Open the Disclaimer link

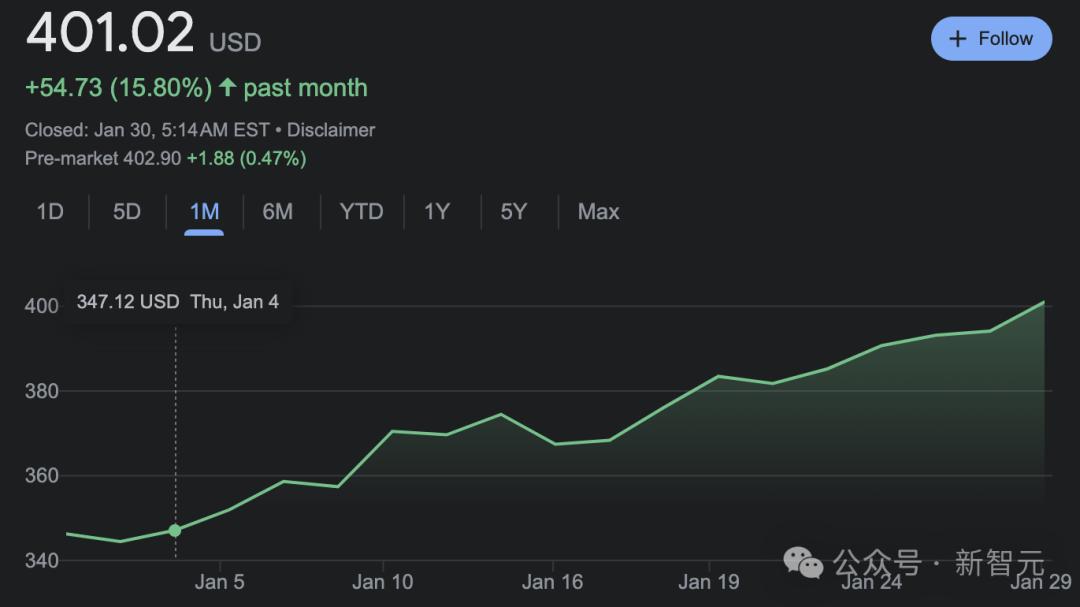pos(331,130)
